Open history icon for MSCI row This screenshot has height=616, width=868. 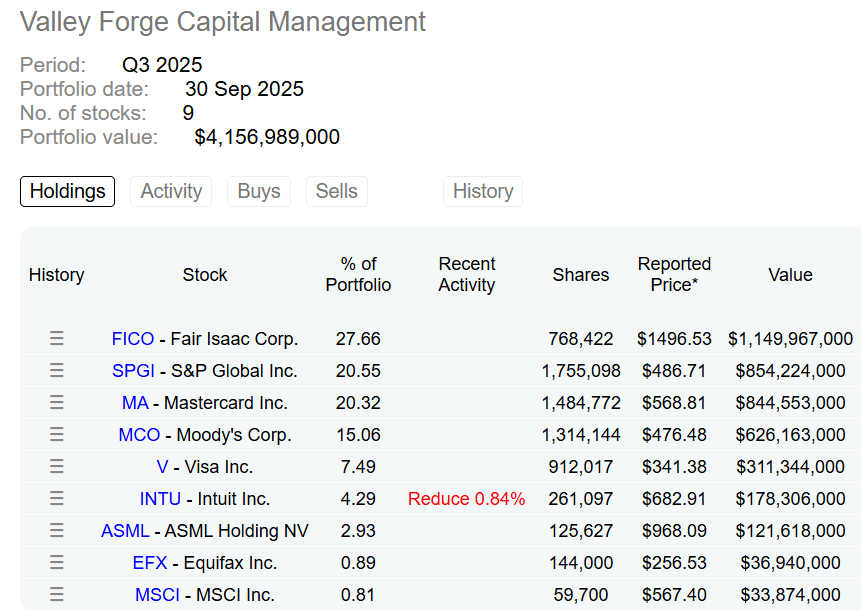point(57,595)
